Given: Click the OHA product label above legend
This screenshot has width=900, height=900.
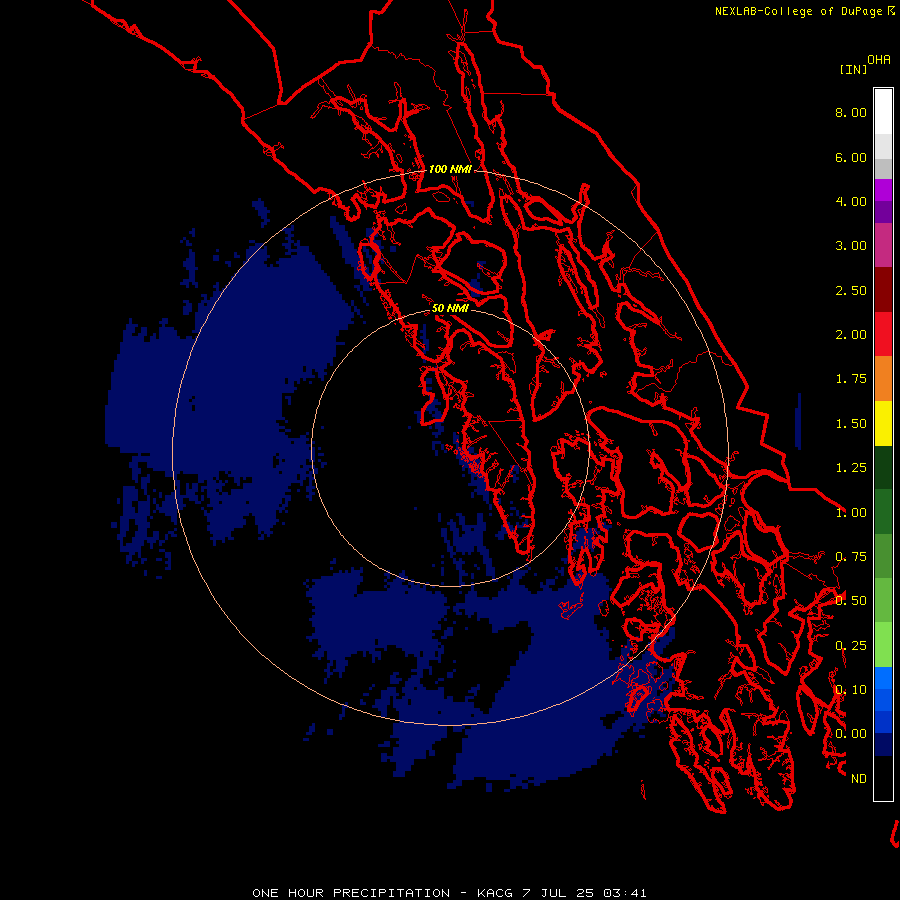Looking at the screenshot, I should click(x=879, y=60).
